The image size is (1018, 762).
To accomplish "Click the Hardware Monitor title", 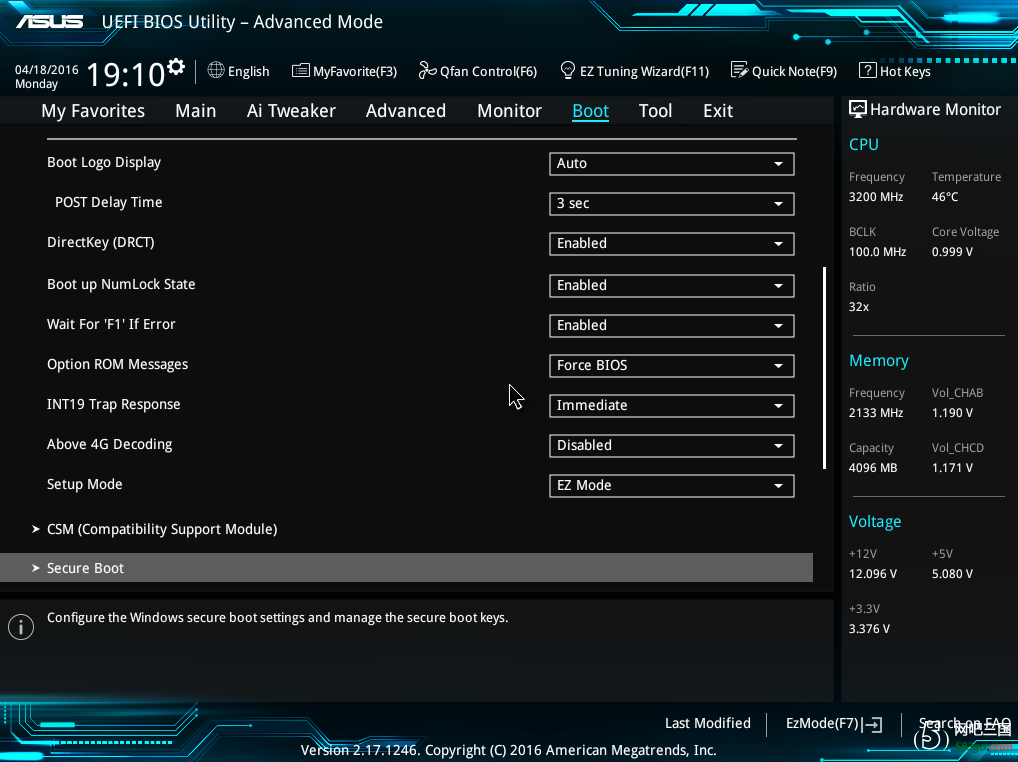I will tap(935, 110).
